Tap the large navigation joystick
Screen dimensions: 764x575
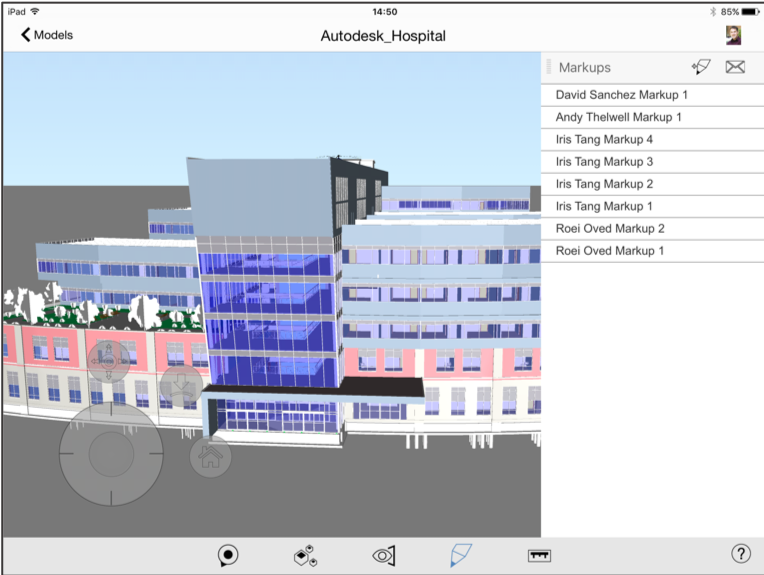click(111, 454)
